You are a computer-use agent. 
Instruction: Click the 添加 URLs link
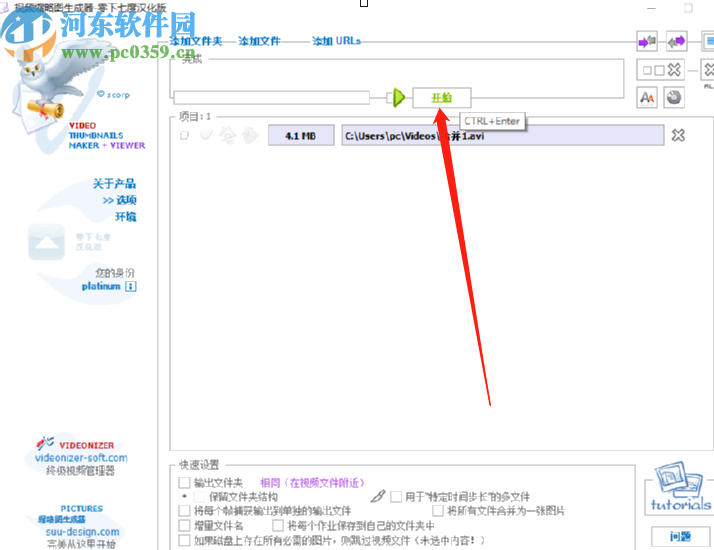[x=337, y=41]
